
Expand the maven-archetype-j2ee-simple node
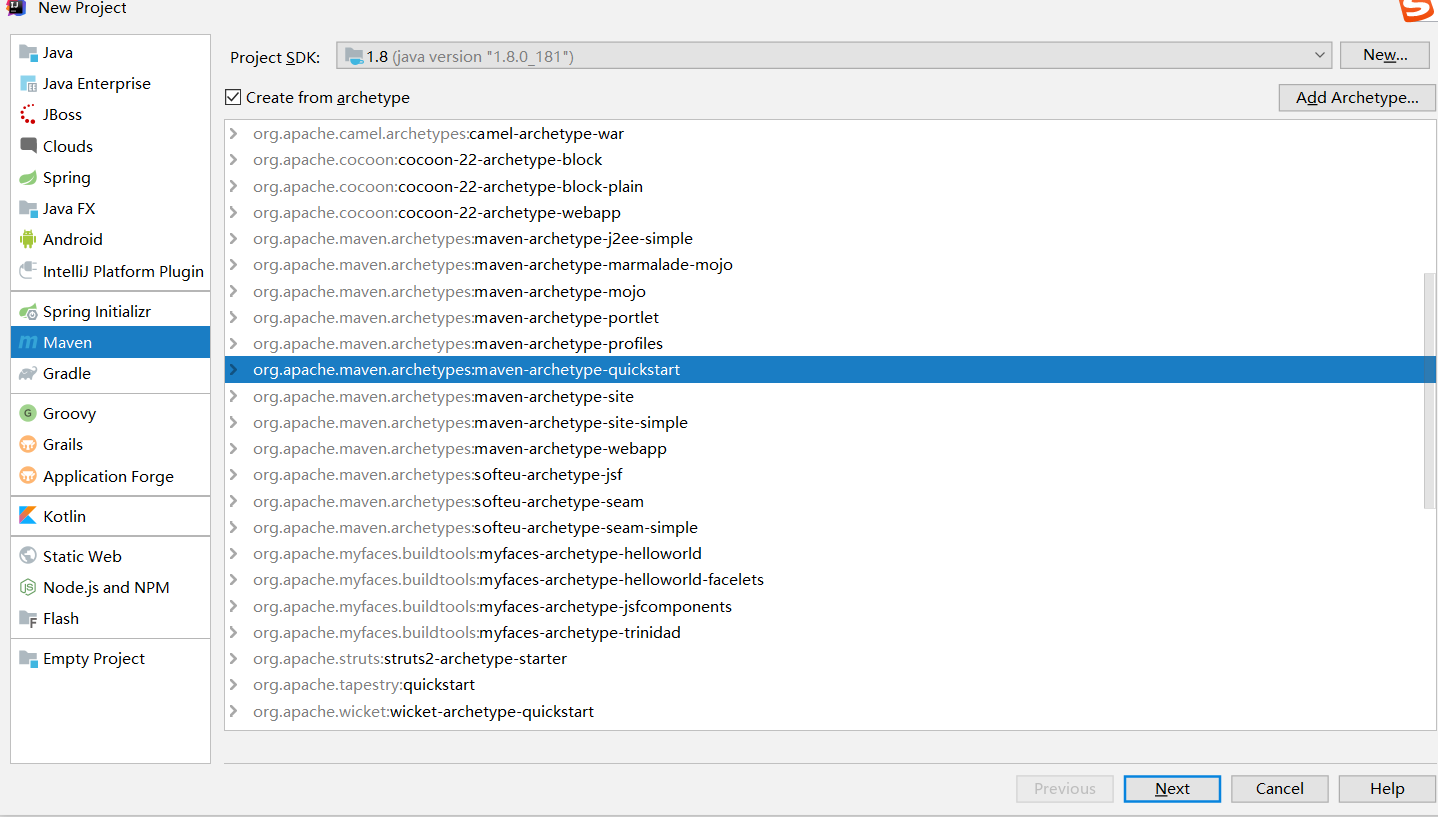[234, 239]
